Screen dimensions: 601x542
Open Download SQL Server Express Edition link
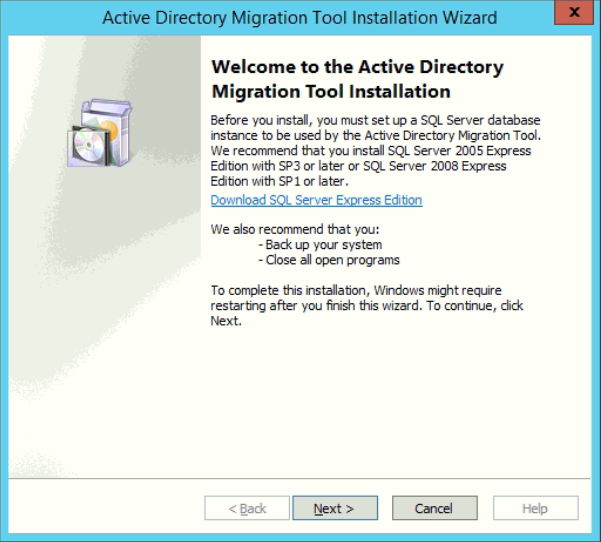click(316, 200)
